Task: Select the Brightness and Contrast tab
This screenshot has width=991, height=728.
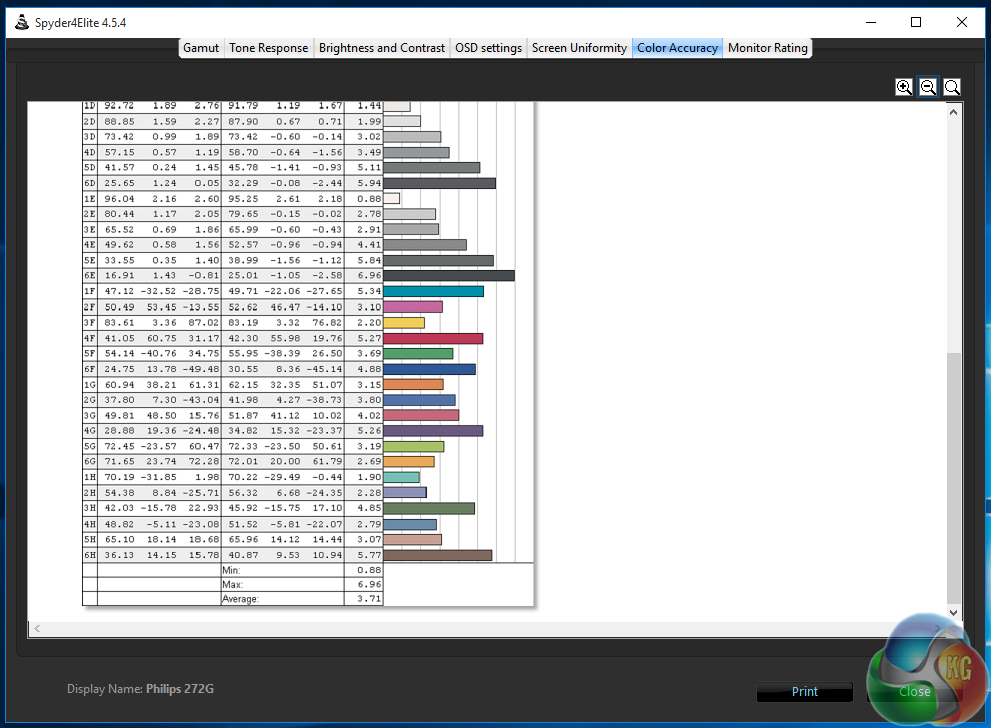Action: [382, 48]
